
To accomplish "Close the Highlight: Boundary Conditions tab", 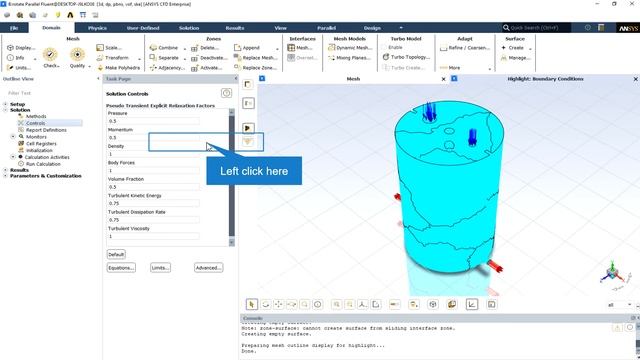I will (636, 79).
